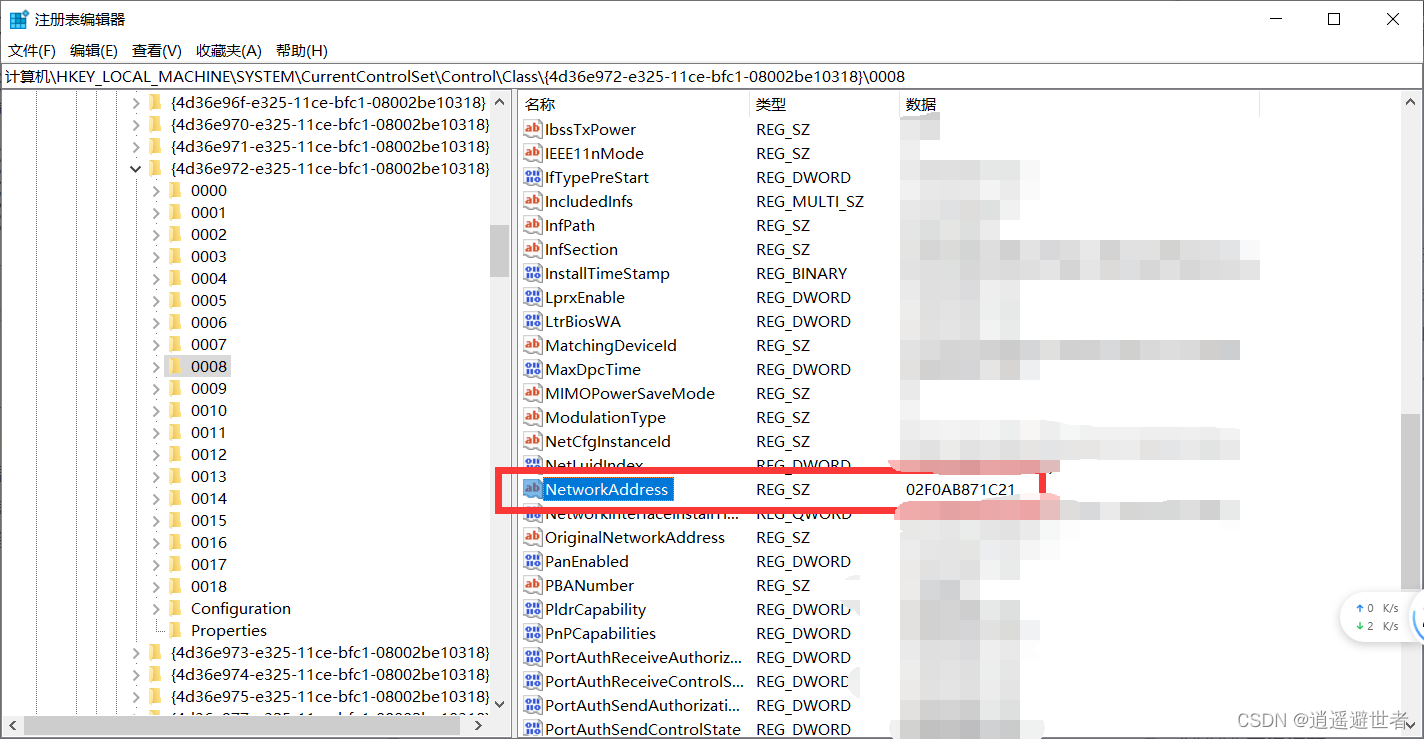Viewport: 1424px width, 739px height.
Task: Click REG_MULTI_SZ type of IncludedInfs
Action: coord(810,201)
